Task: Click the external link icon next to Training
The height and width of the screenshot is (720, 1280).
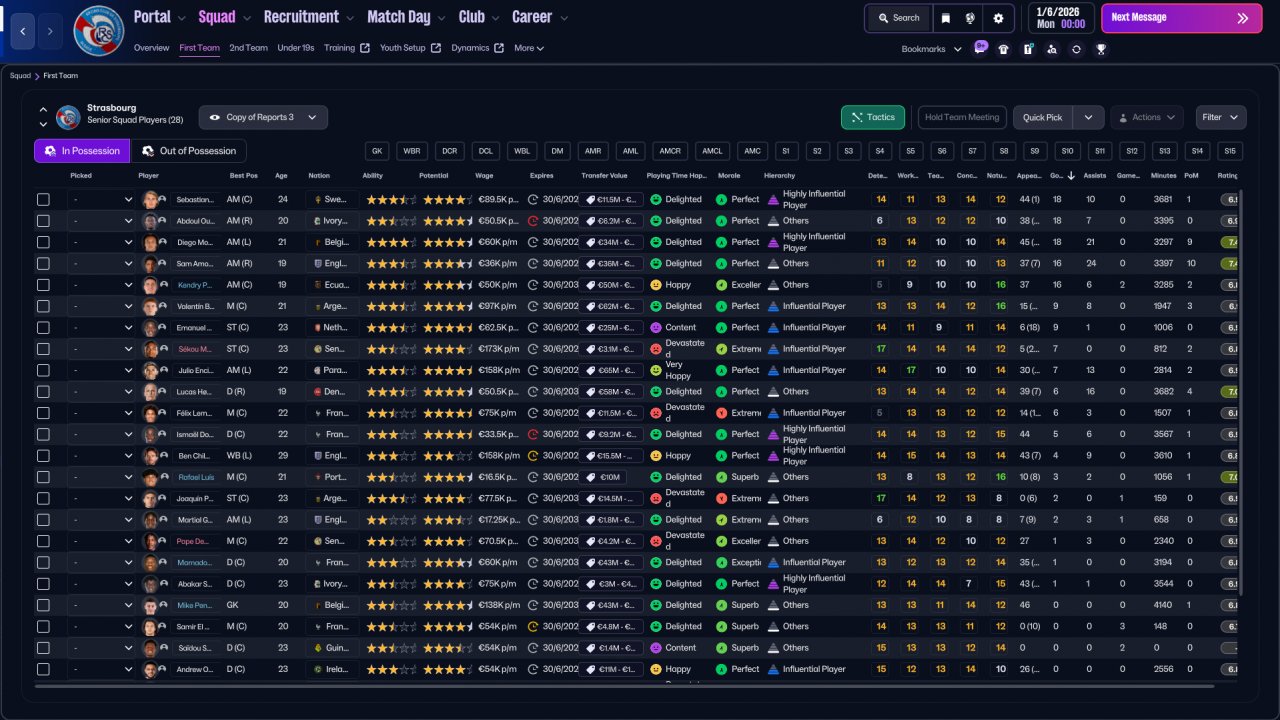Action: (365, 48)
